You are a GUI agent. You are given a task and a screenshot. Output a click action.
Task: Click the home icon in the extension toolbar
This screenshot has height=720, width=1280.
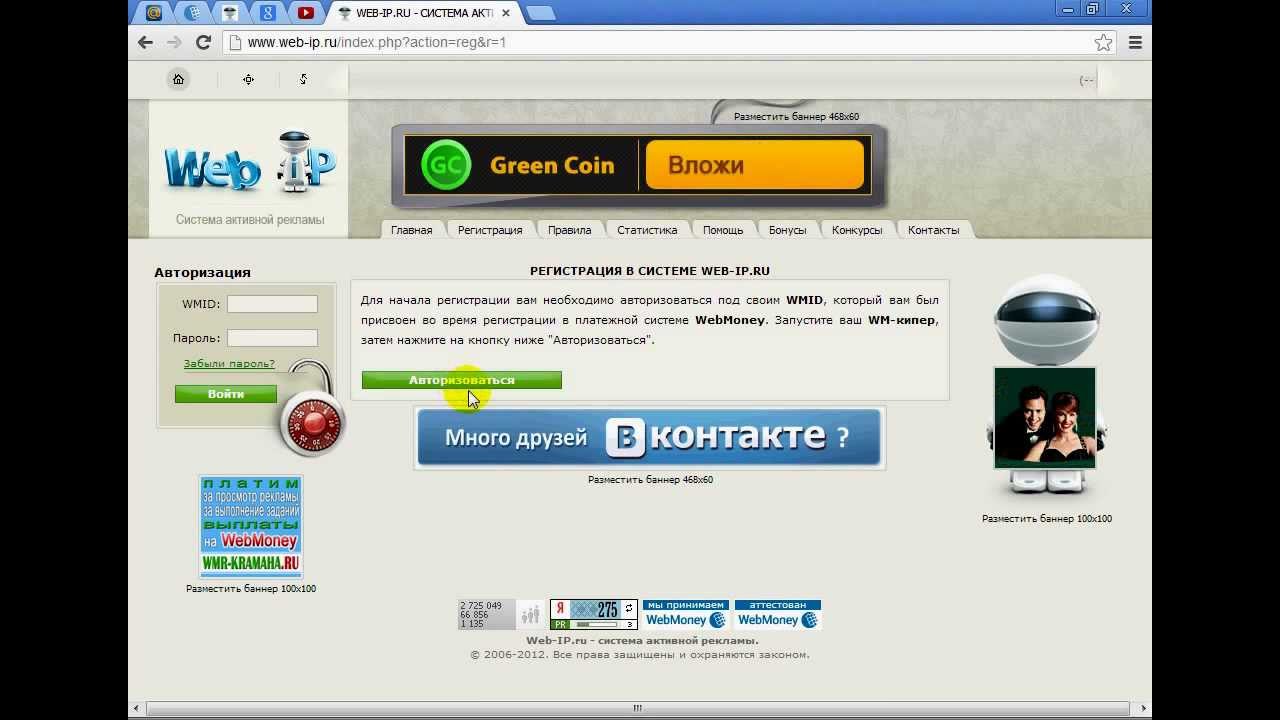[x=178, y=79]
